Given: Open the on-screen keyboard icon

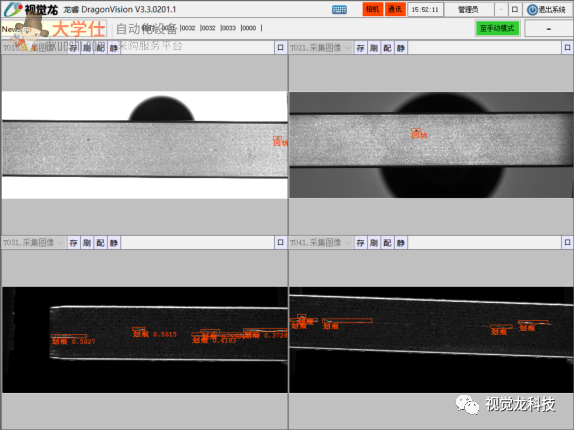Looking at the screenshot, I should click(x=339, y=10).
